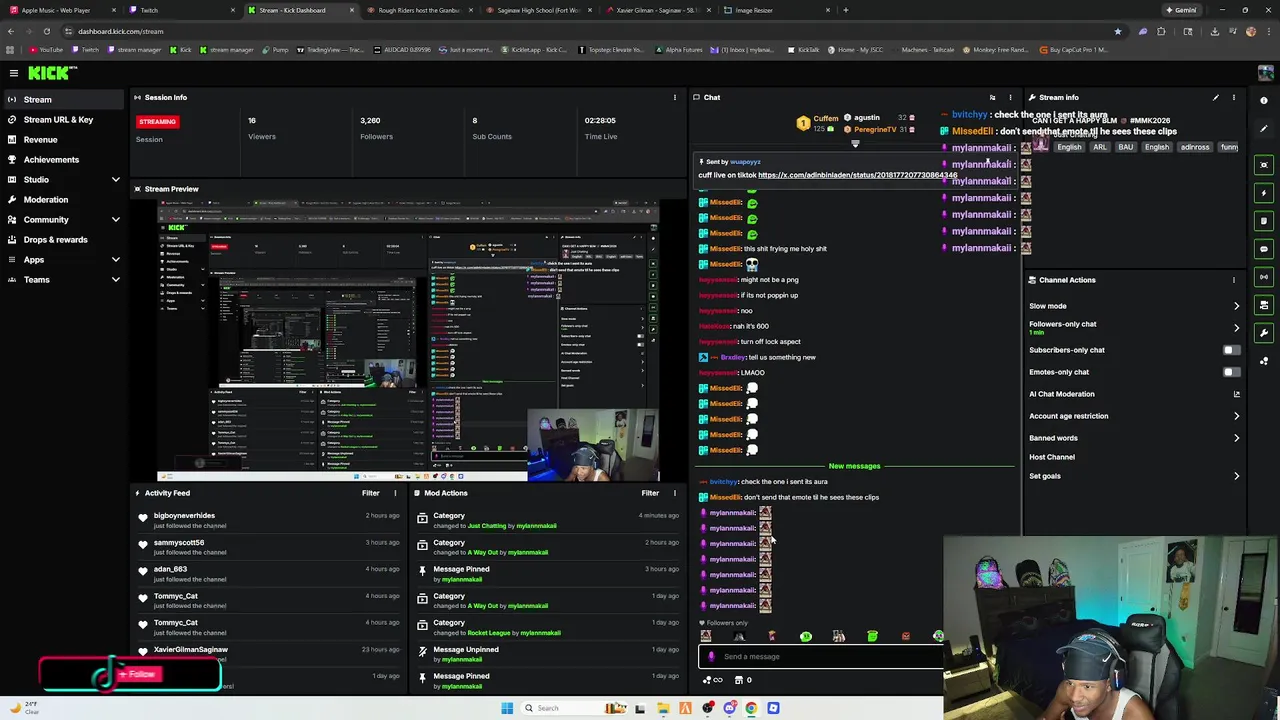Open AI Chat Moderation external link icon
This screenshot has width=1280, height=720.
(x=1236, y=394)
